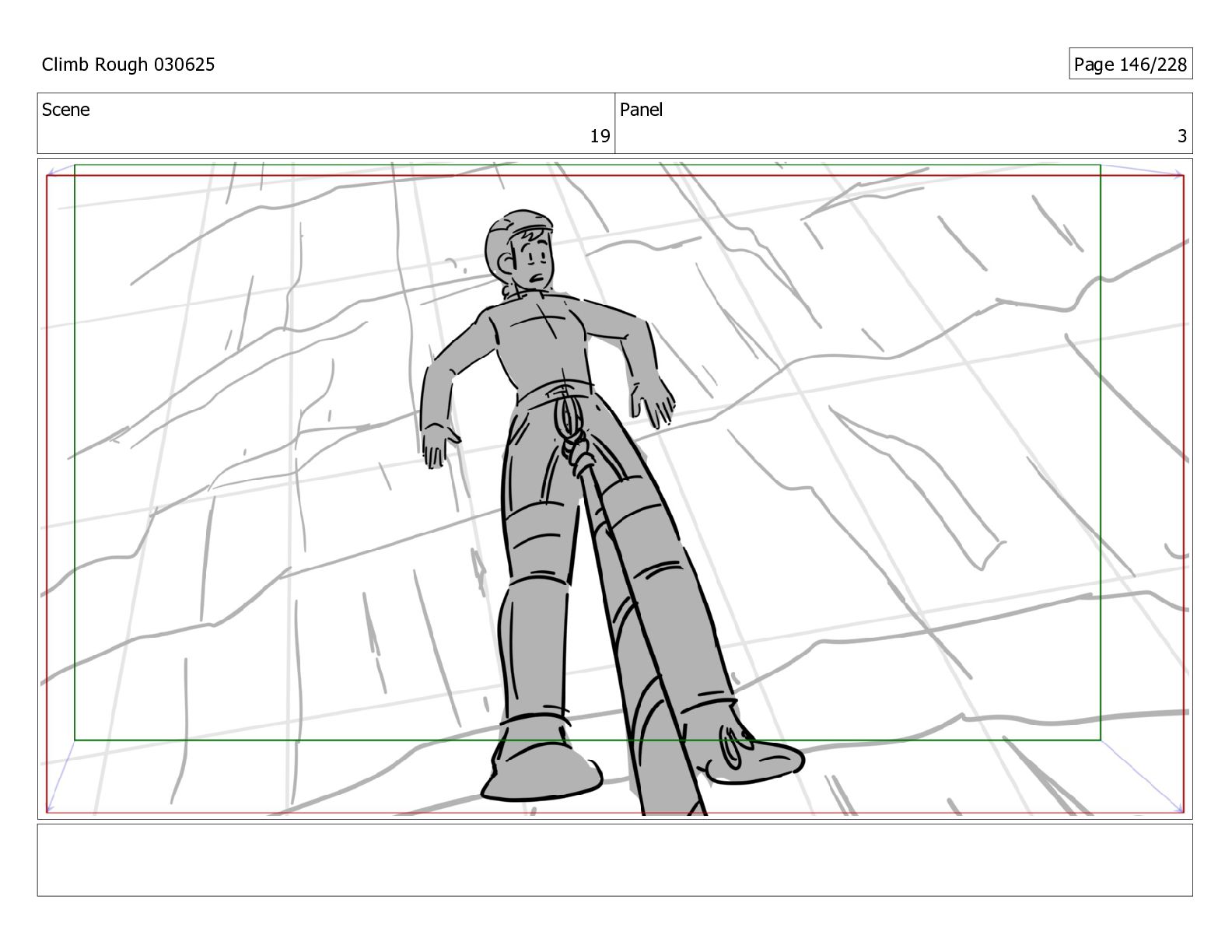This screenshot has width=1232, height=952.
Task: Click the Page 146/228 indicator box
Action: coord(1130,65)
